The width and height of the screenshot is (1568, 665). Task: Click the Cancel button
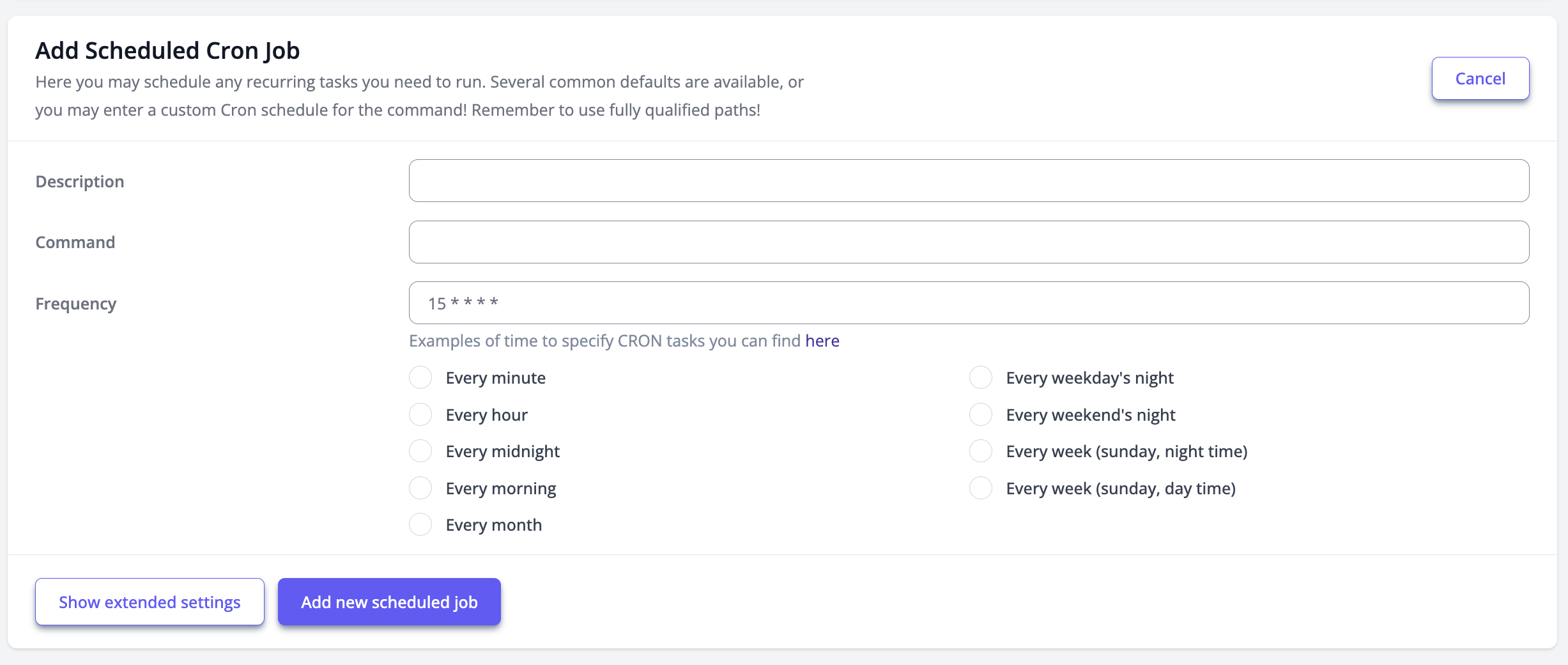(x=1480, y=79)
